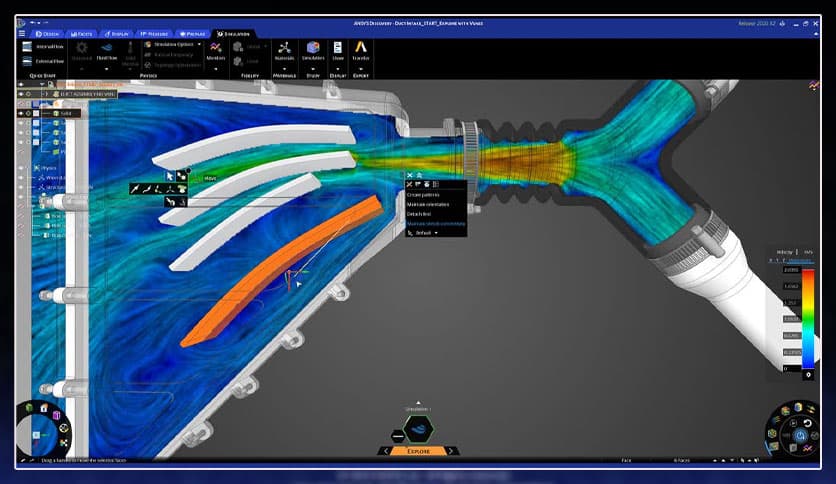Click the rightmost icon in HUD toolbar row
The image size is (836, 484).
[x=182, y=189]
